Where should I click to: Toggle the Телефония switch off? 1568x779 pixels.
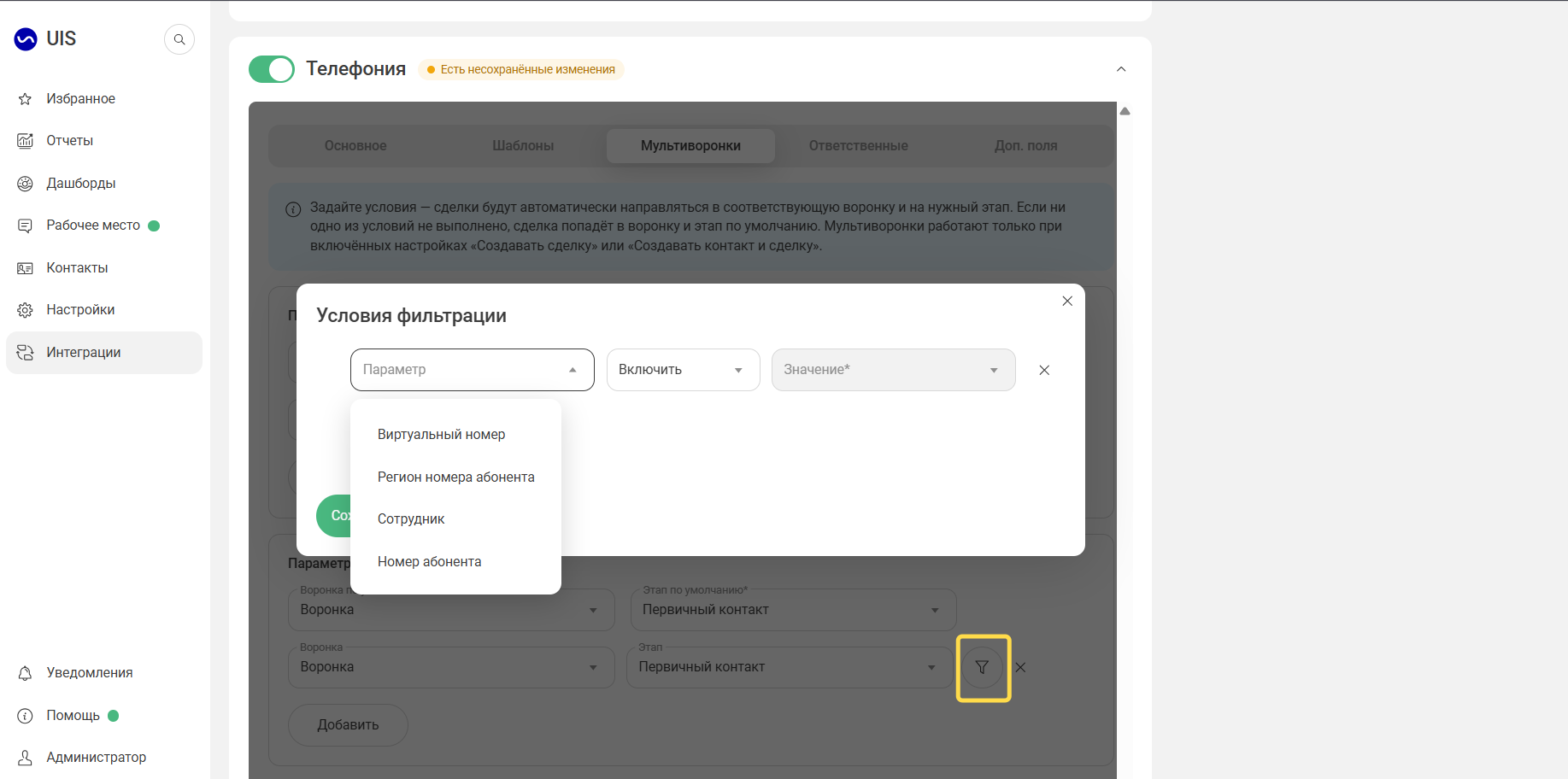coord(272,69)
